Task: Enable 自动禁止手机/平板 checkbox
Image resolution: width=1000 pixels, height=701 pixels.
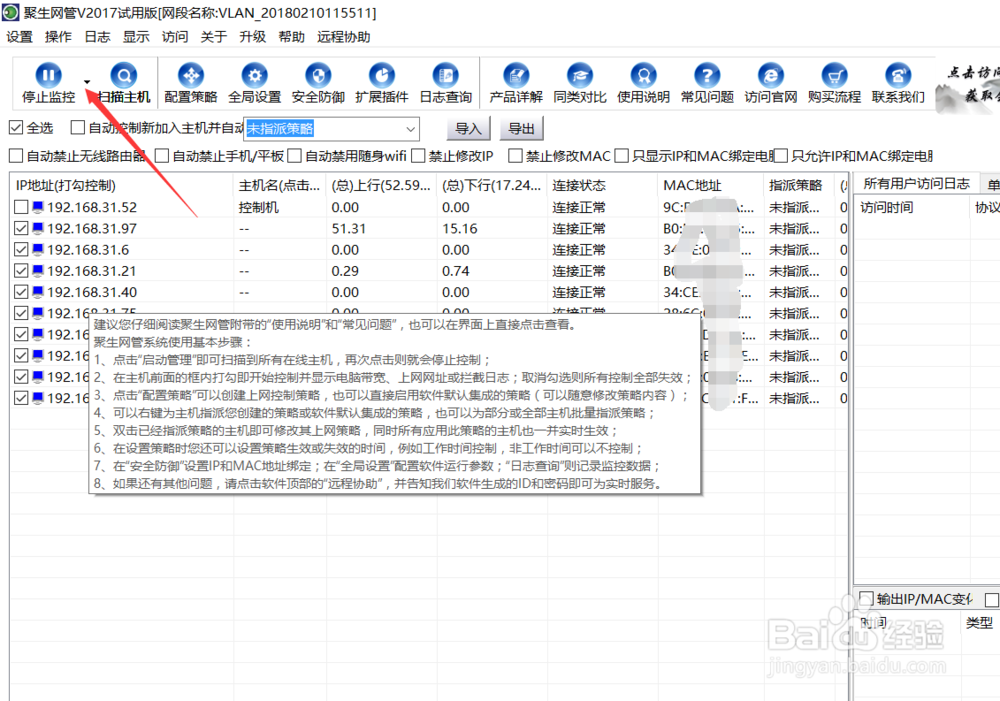Action: (x=162, y=156)
